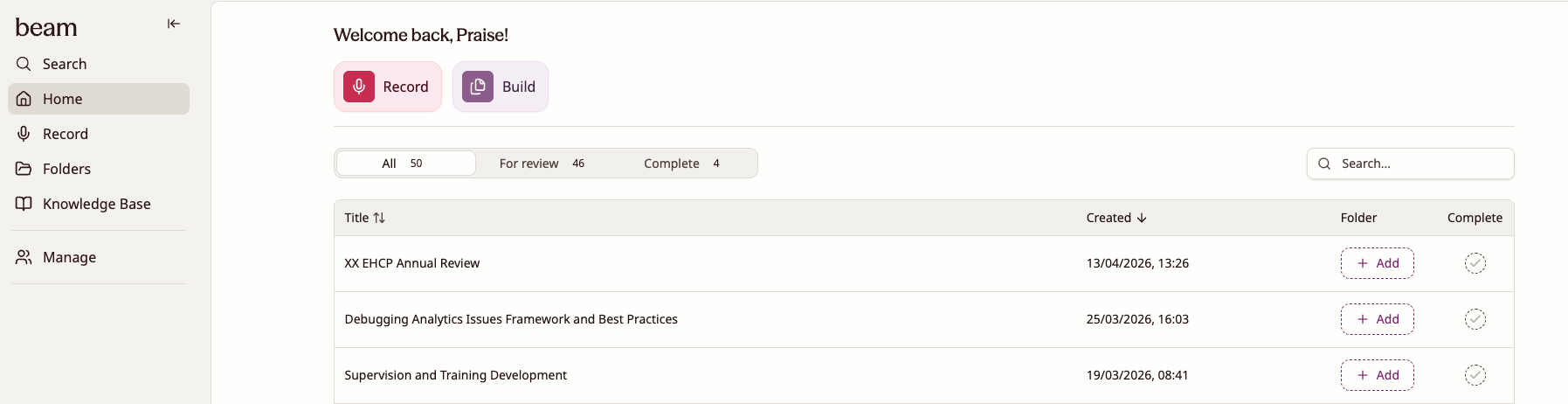1568x404 pixels.
Task: Click the purple Build button
Action: [x=500, y=87]
